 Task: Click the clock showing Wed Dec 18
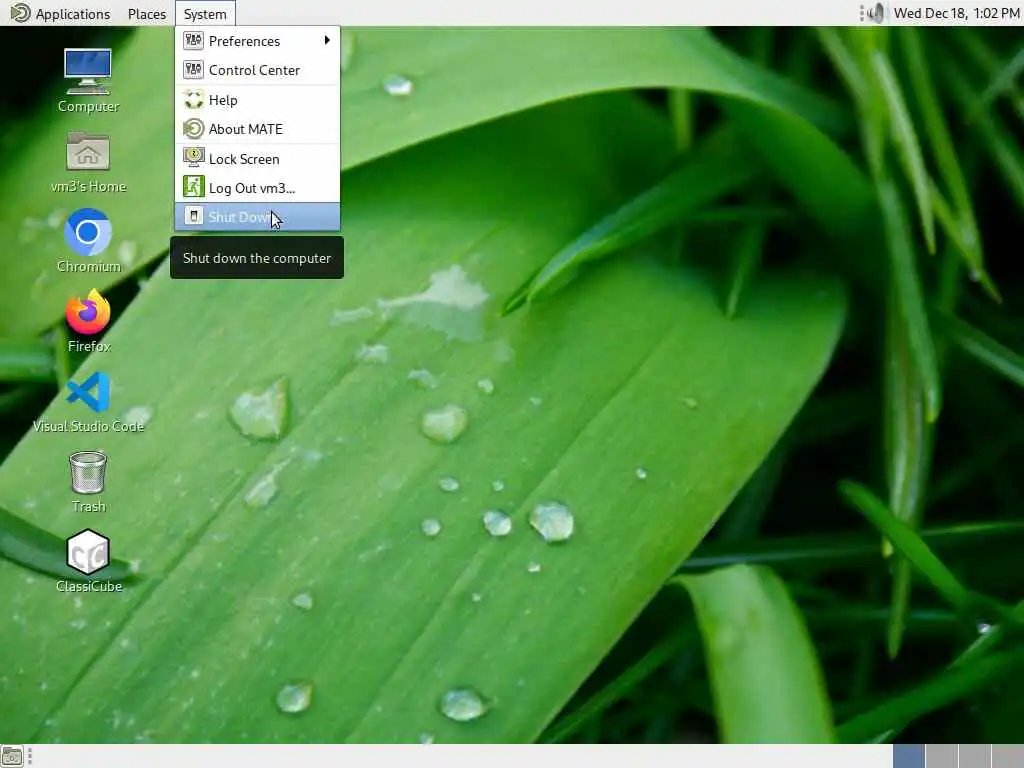956,13
